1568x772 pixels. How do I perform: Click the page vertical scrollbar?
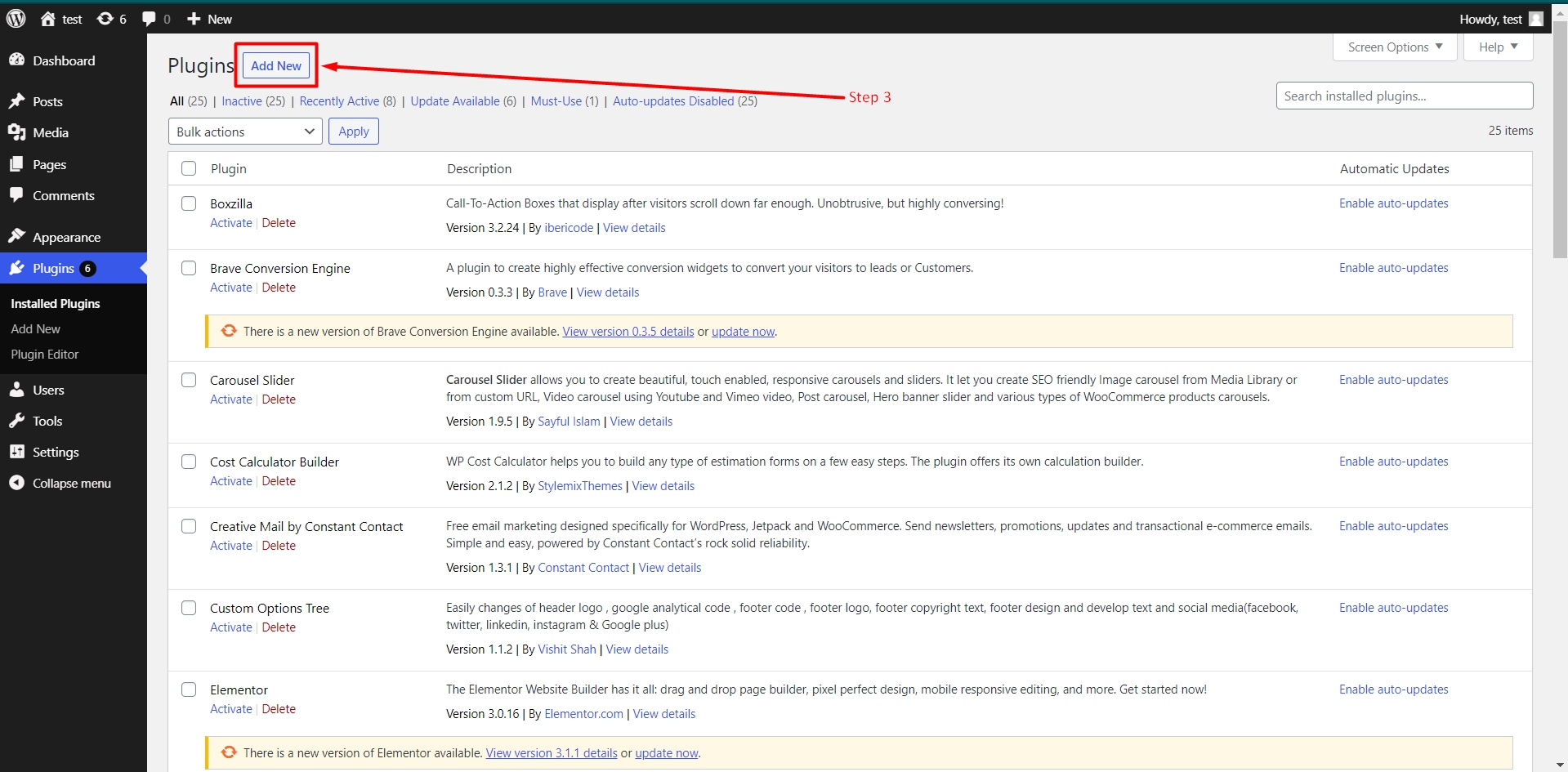[1560, 139]
